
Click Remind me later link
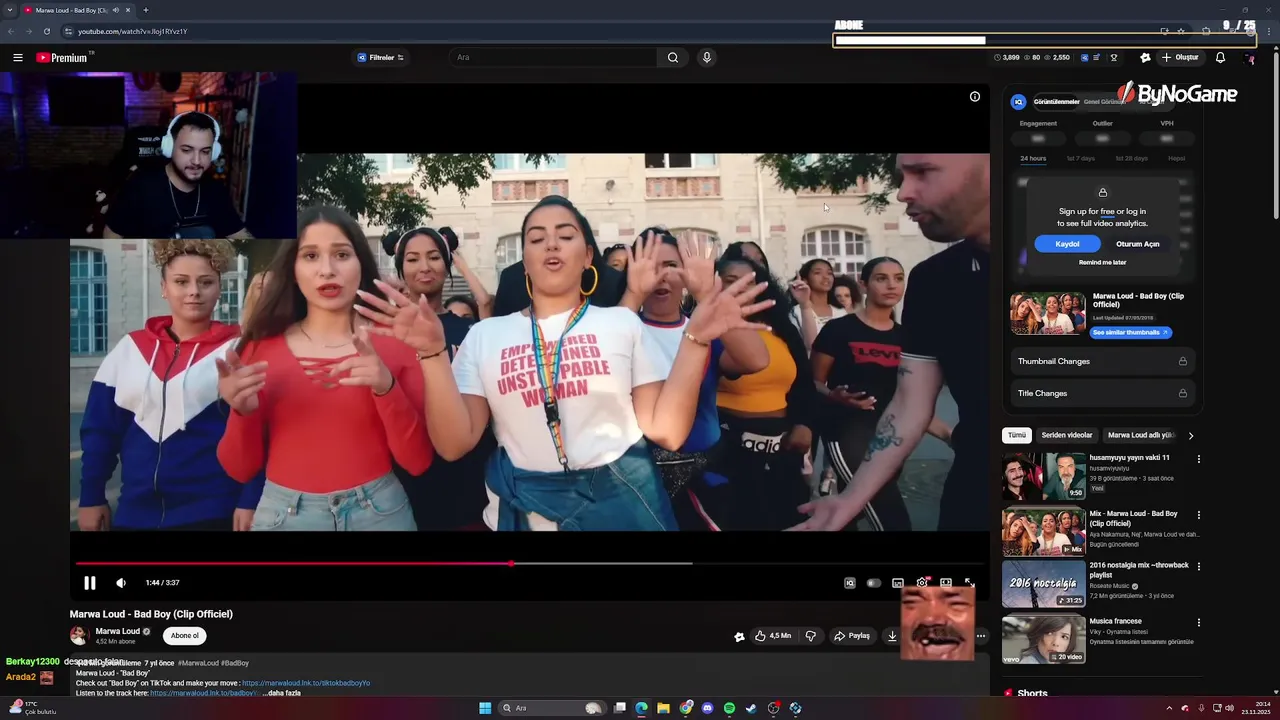(x=1102, y=262)
